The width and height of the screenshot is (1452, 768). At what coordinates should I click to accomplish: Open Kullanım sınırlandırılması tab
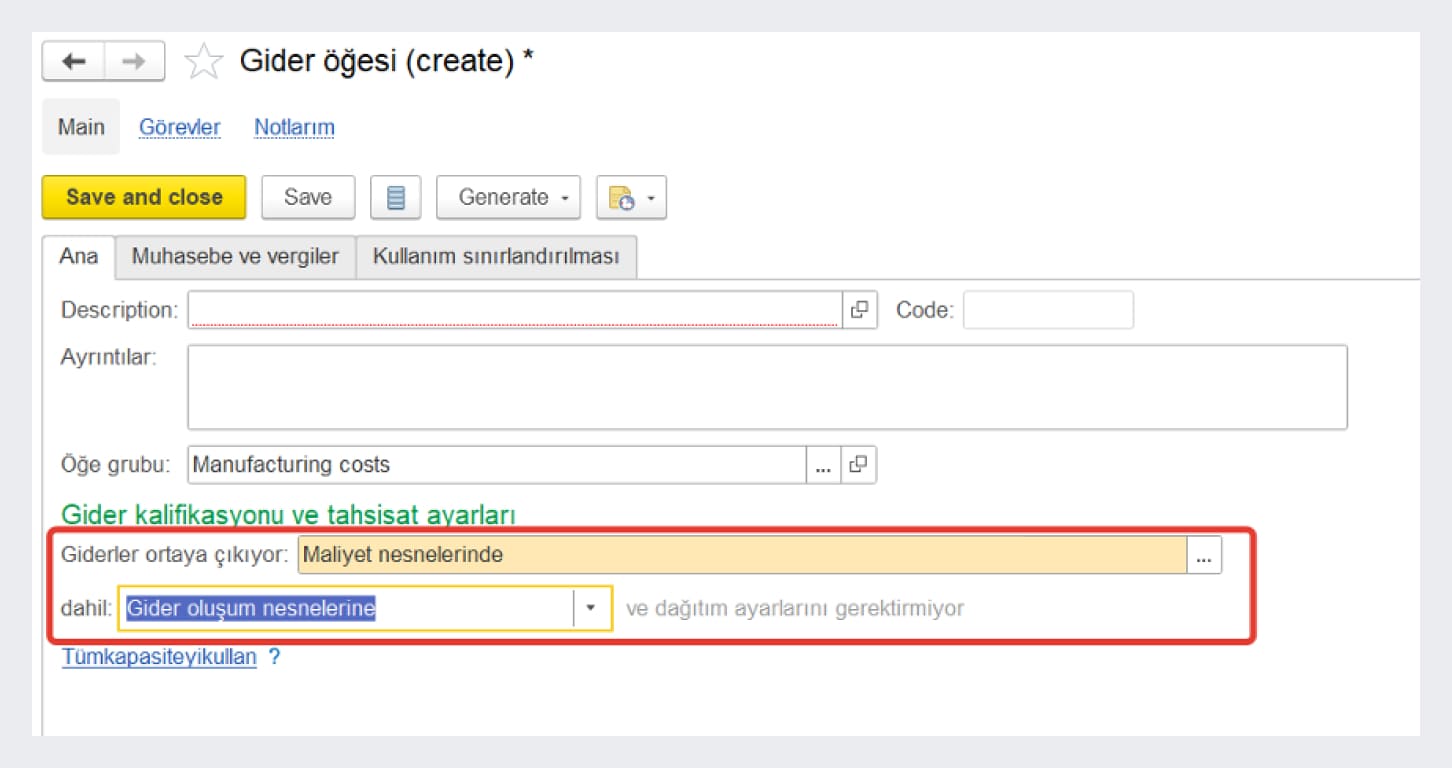click(x=496, y=256)
